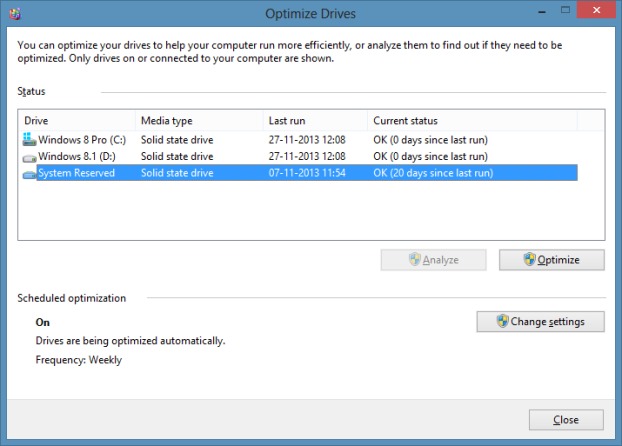The image size is (622, 446).
Task: Click 'OK (20 days since last run)' status
Action: (x=433, y=173)
